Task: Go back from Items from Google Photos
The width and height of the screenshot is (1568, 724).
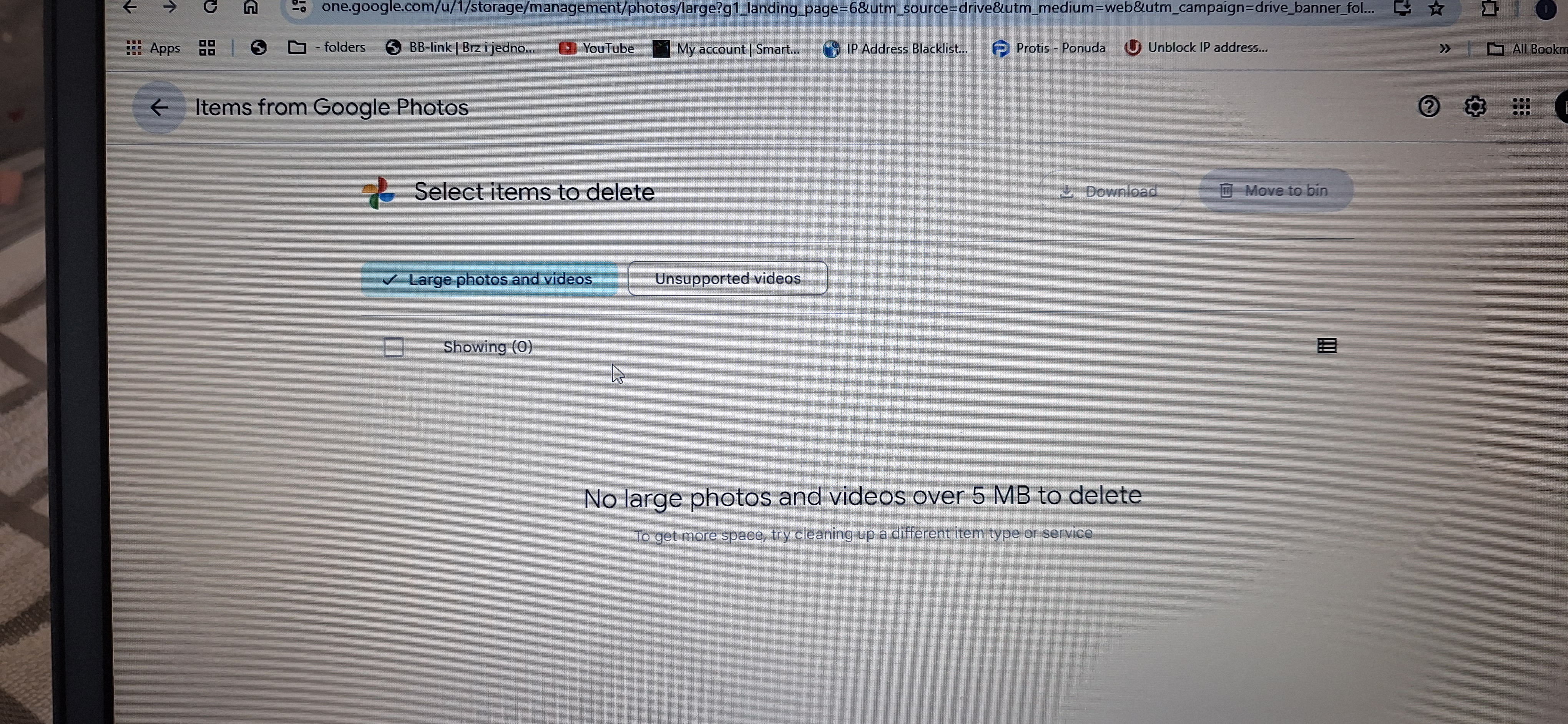Action: point(159,107)
